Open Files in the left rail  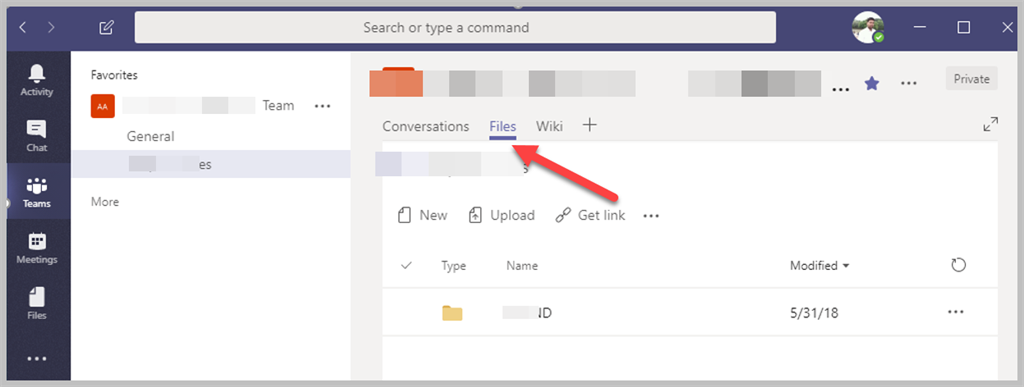coord(37,303)
